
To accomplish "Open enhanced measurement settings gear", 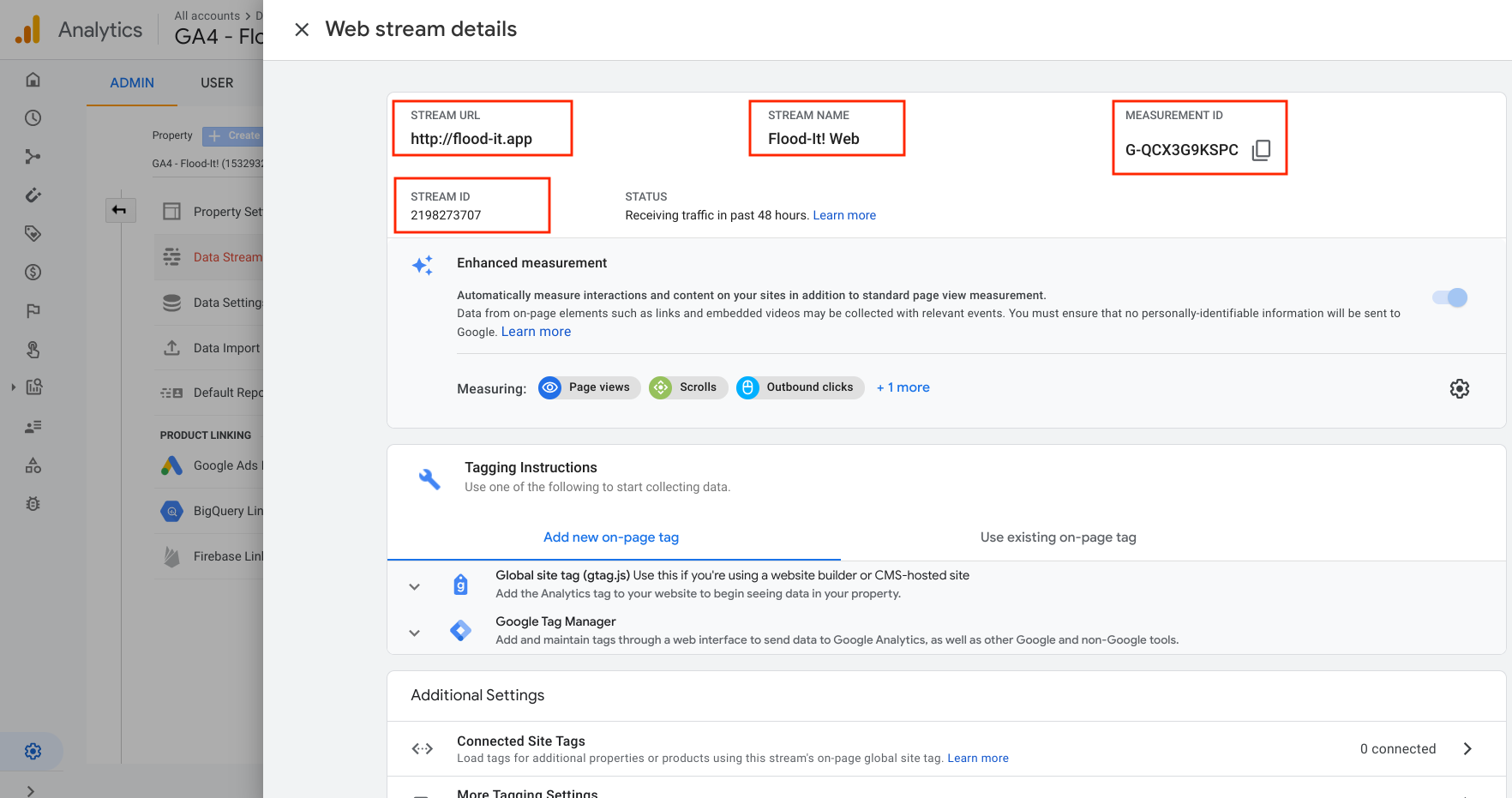I will [1459, 388].
